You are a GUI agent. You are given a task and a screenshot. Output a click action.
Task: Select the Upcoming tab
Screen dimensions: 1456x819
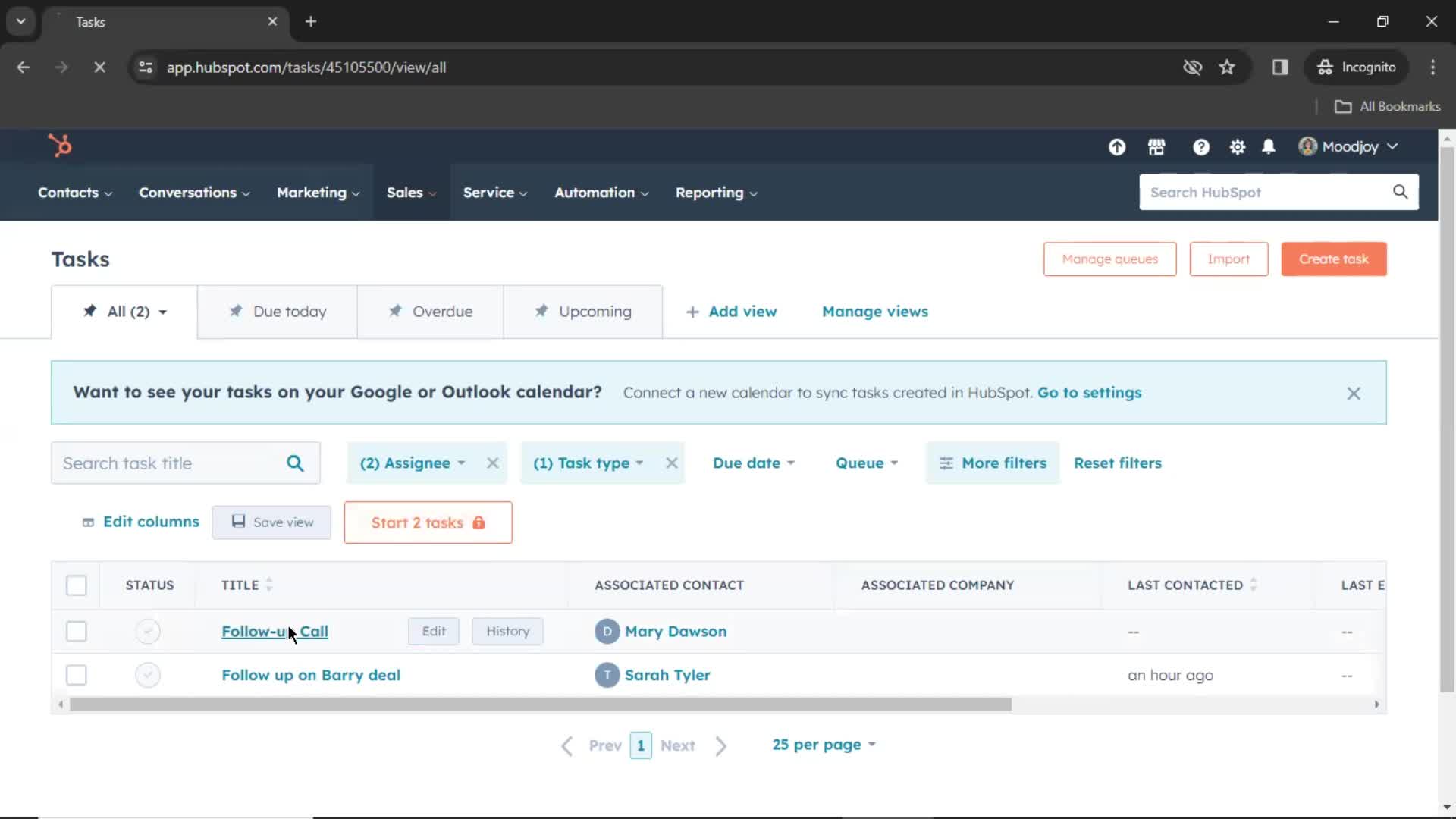(x=583, y=311)
